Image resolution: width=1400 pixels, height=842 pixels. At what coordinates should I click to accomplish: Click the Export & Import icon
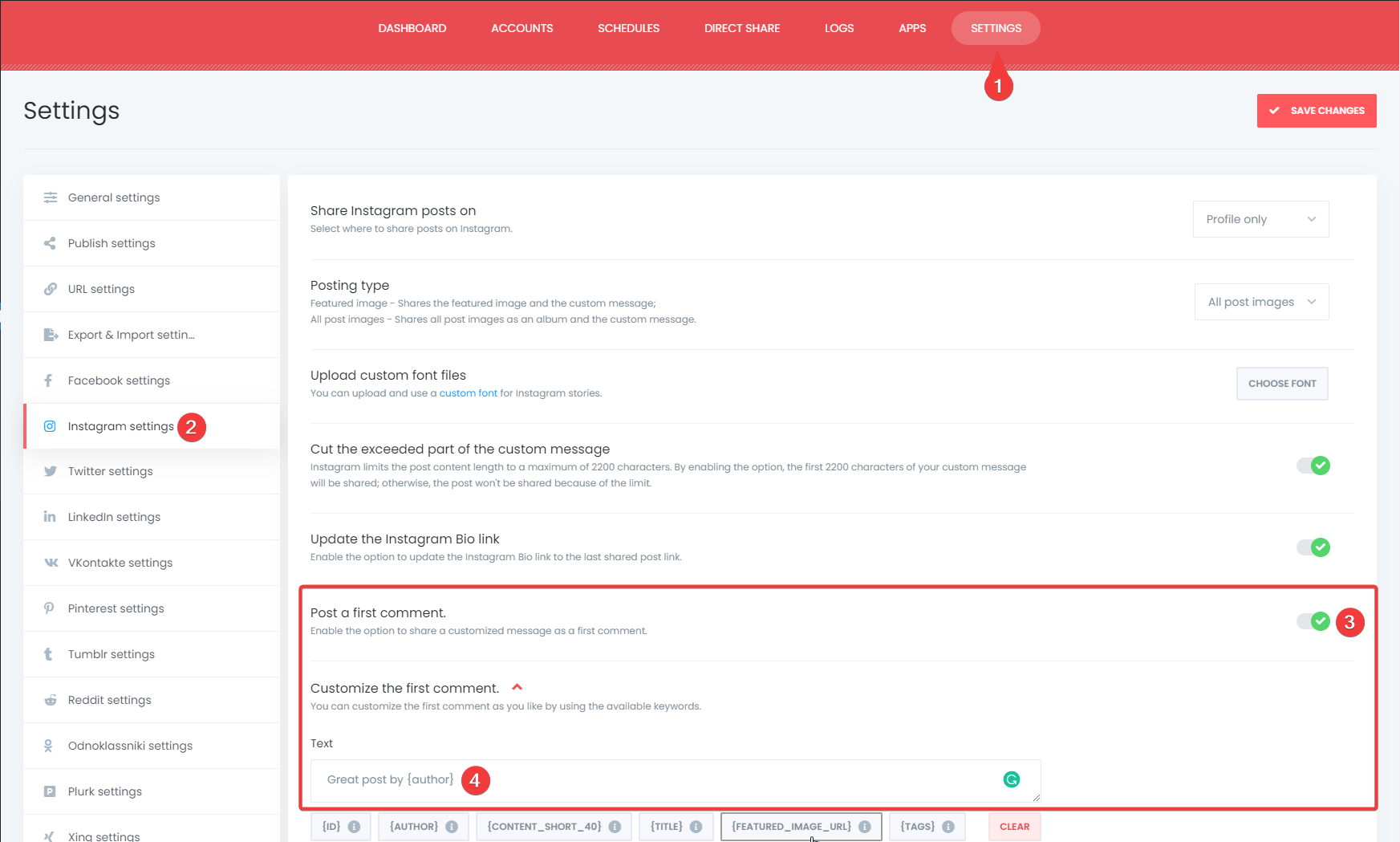pos(51,335)
